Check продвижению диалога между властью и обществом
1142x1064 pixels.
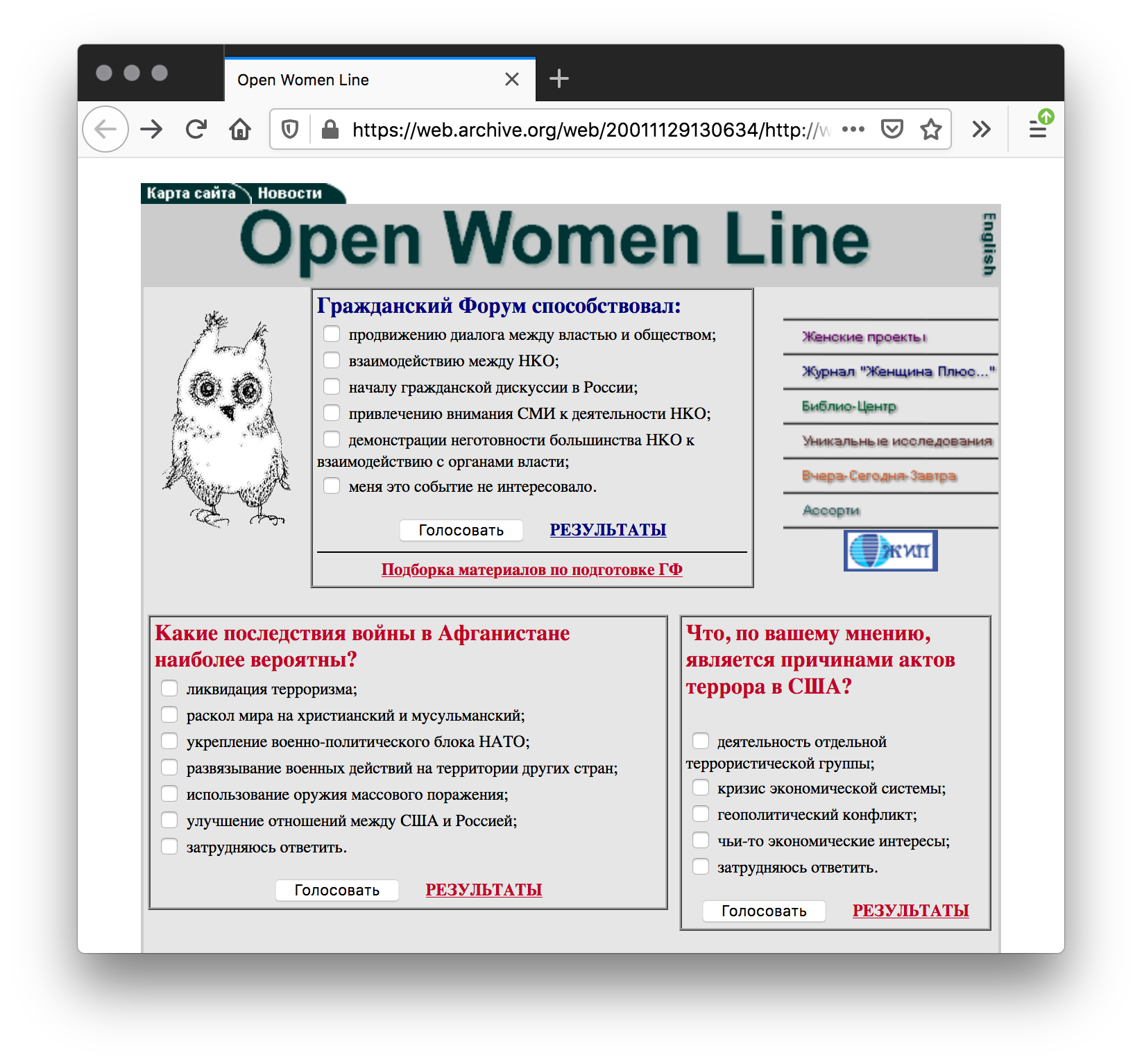[332, 334]
